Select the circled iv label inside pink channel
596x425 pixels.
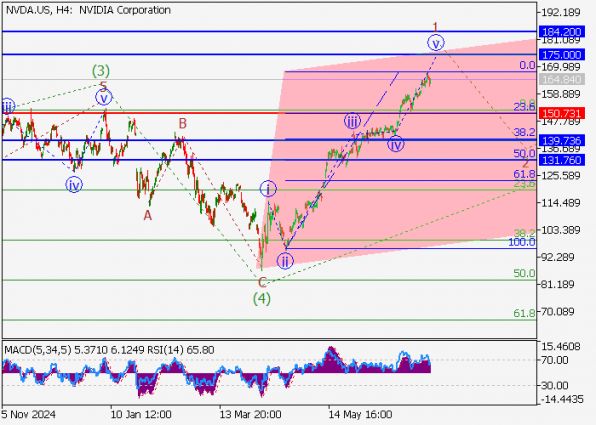tap(396, 144)
